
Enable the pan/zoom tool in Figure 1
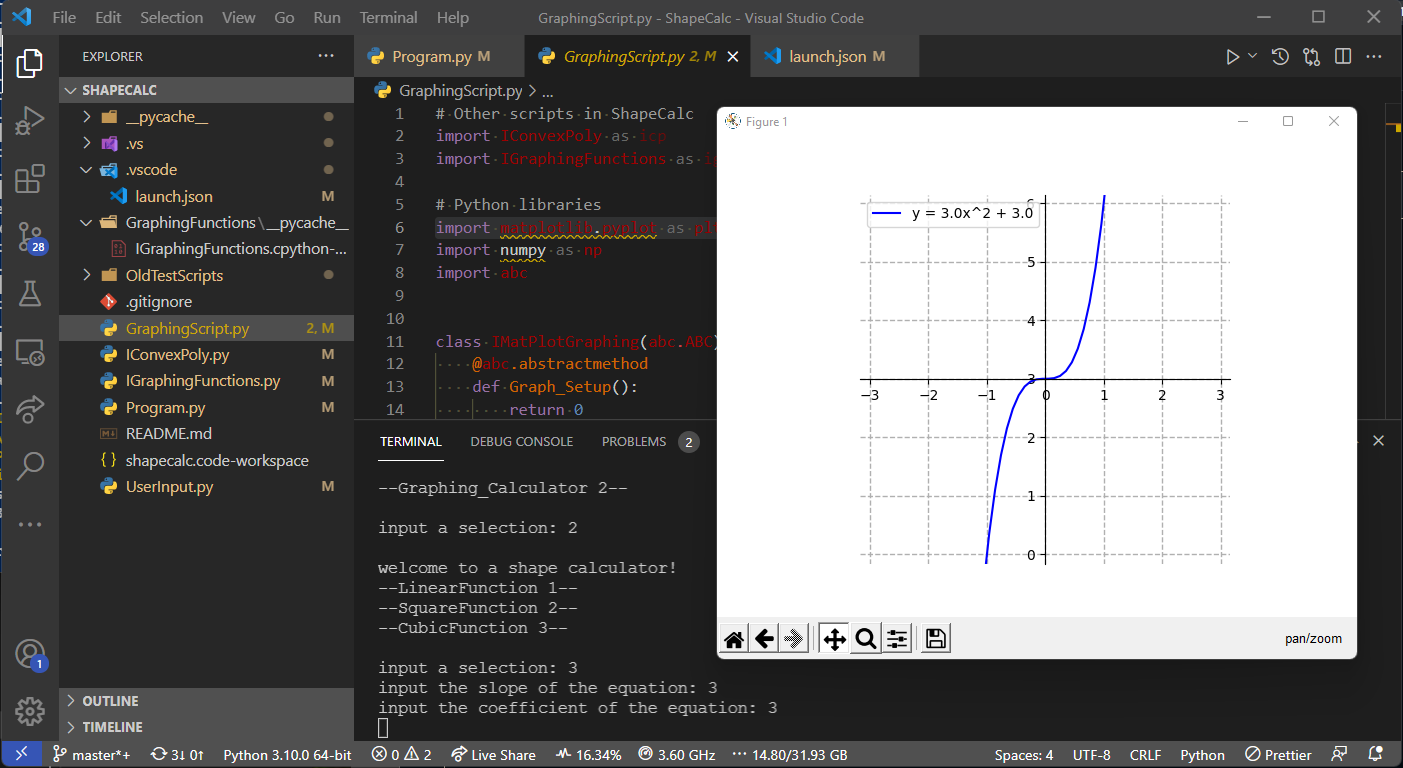click(833, 638)
